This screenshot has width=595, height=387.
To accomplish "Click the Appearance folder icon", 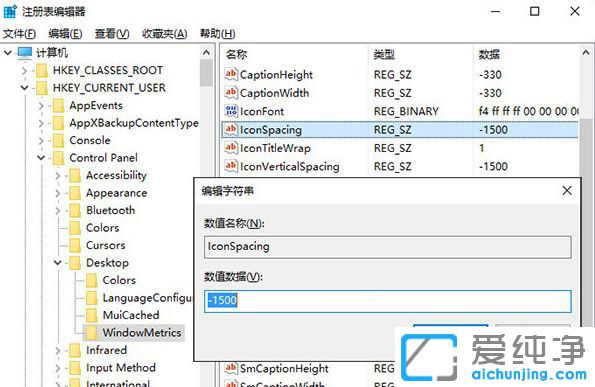I will point(75,194).
